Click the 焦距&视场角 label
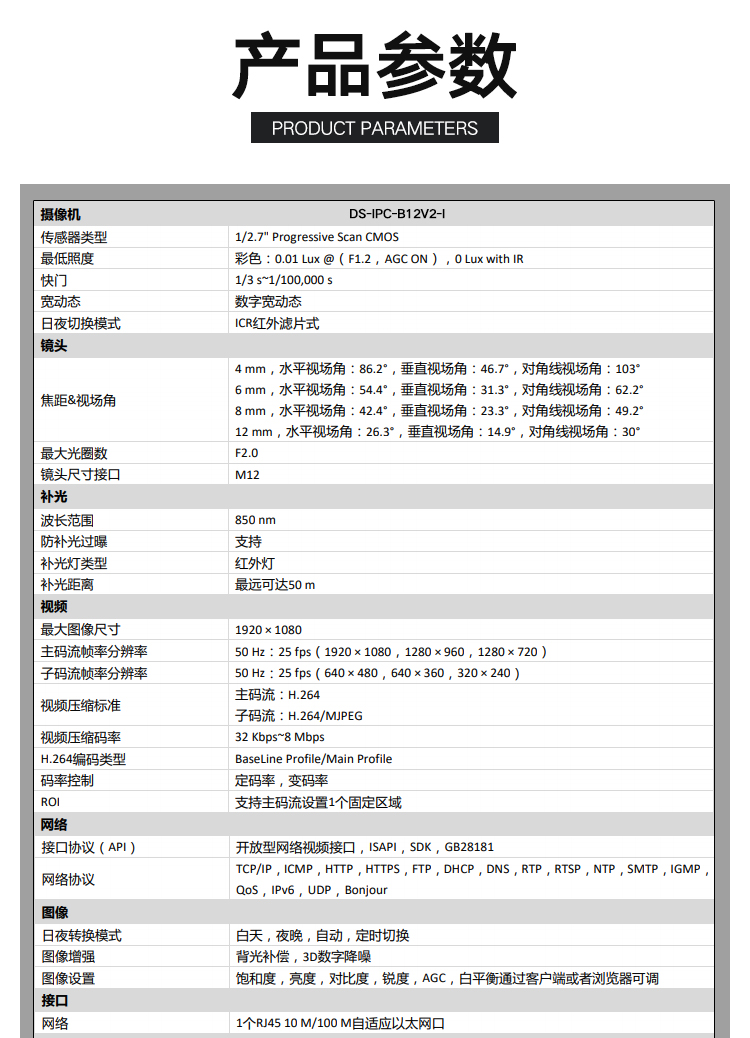This screenshot has width=750, height=1038. point(78,401)
